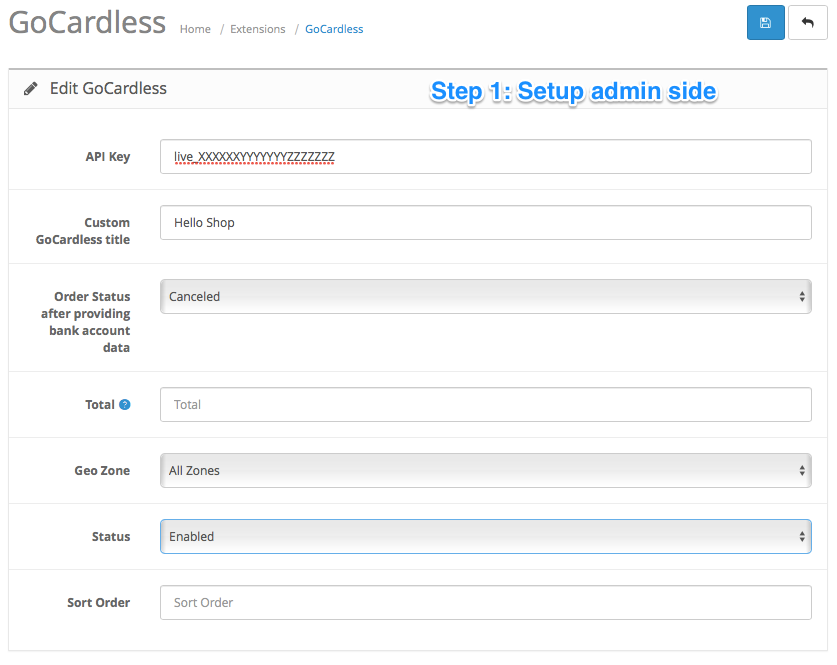The width and height of the screenshot is (837, 665).
Task: Click the GoCardless breadcrumb link
Action: (x=334, y=29)
